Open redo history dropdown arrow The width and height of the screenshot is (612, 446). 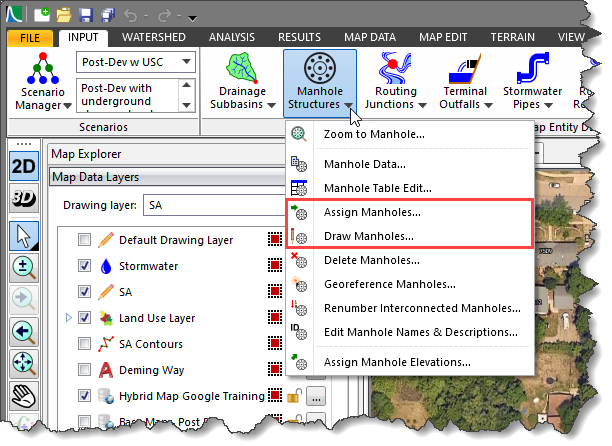tap(180, 16)
